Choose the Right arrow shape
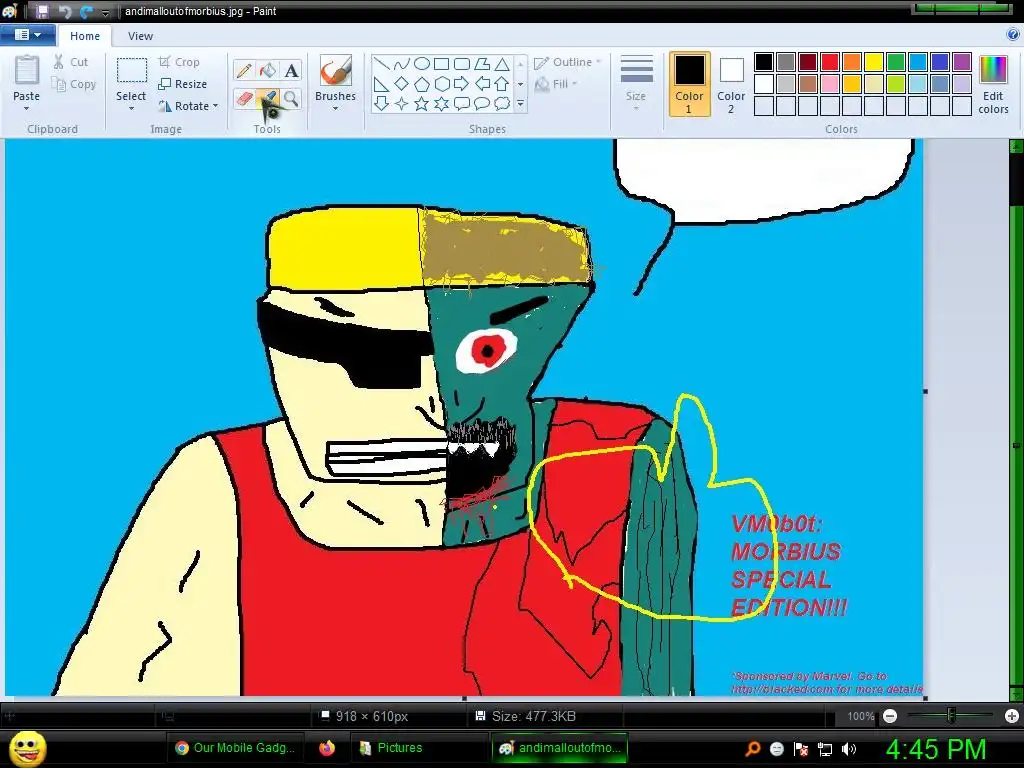The width and height of the screenshot is (1024, 768). (462, 84)
